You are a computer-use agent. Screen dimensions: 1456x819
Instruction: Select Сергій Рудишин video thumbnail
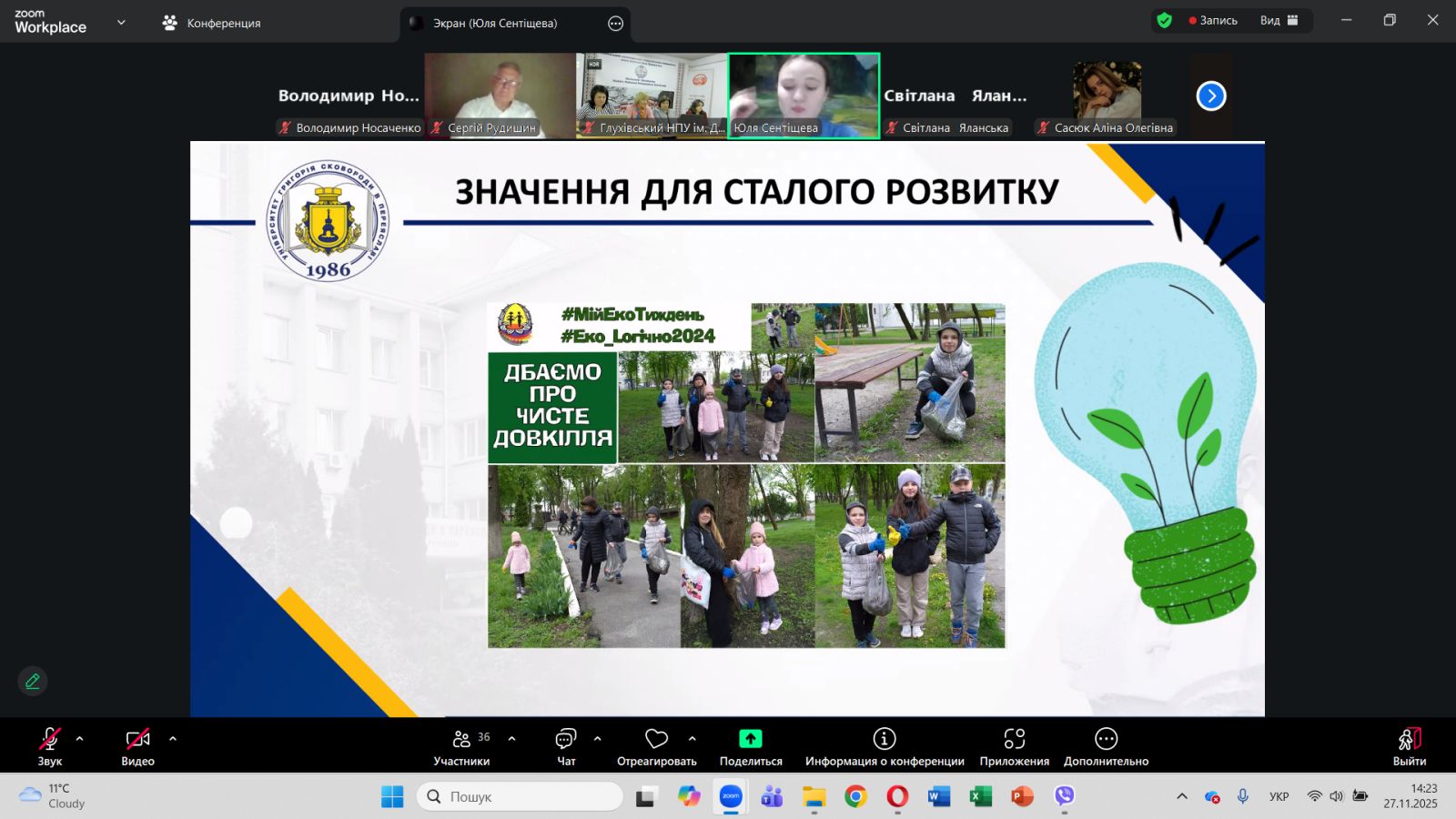pyautogui.click(x=500, y=95)
